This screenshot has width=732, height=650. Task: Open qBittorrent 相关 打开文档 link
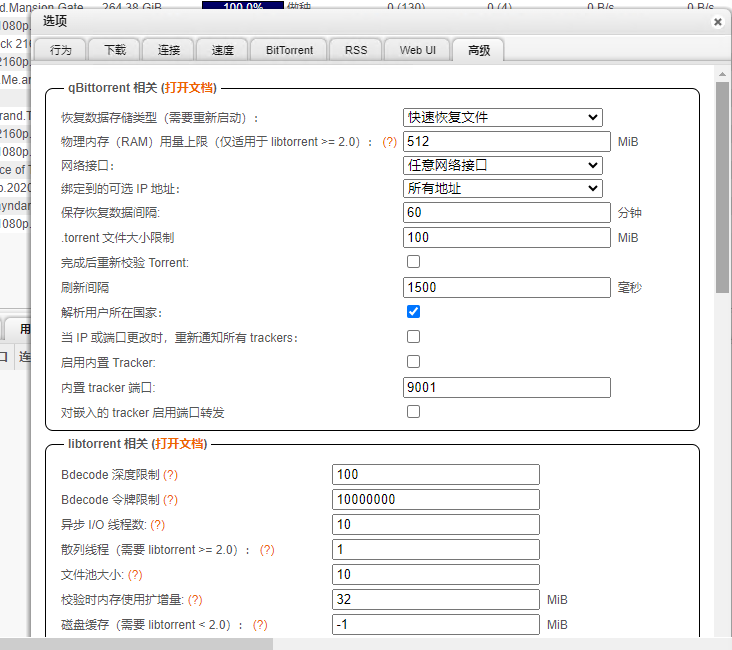coord(189,88)
